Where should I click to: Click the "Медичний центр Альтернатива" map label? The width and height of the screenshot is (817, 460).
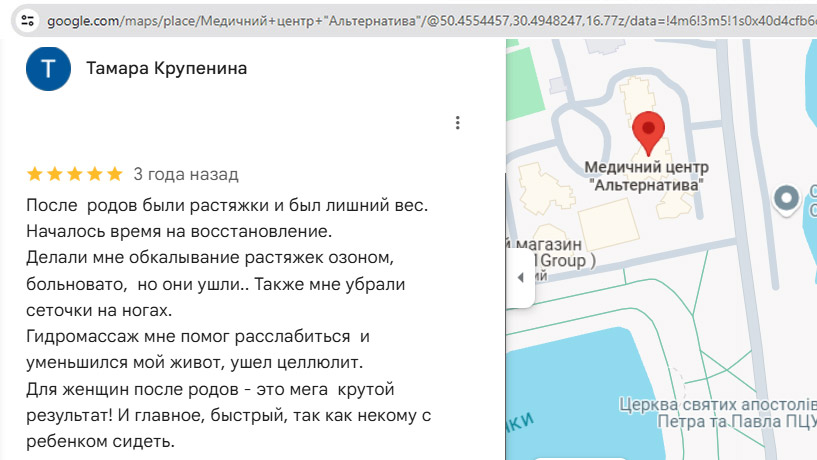click(646, 176)
